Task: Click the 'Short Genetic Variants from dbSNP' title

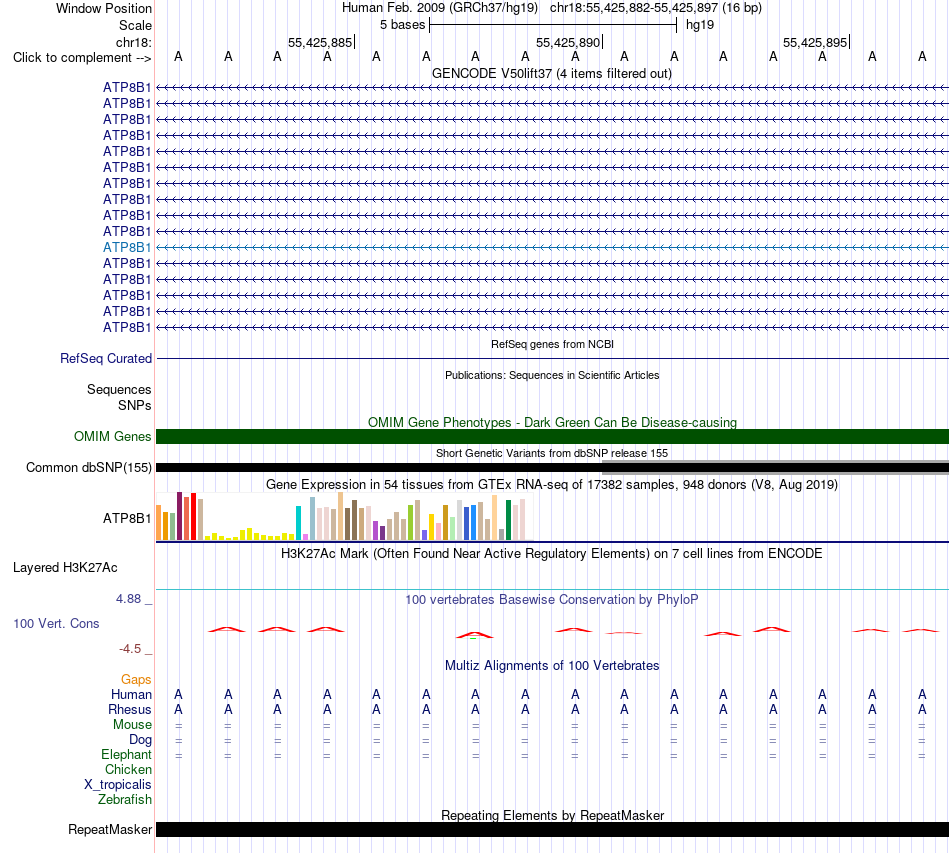Action: (552, 453)
